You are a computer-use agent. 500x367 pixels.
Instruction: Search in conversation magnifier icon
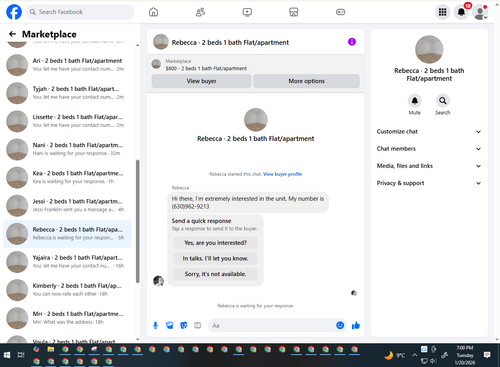tap(443, 100)
